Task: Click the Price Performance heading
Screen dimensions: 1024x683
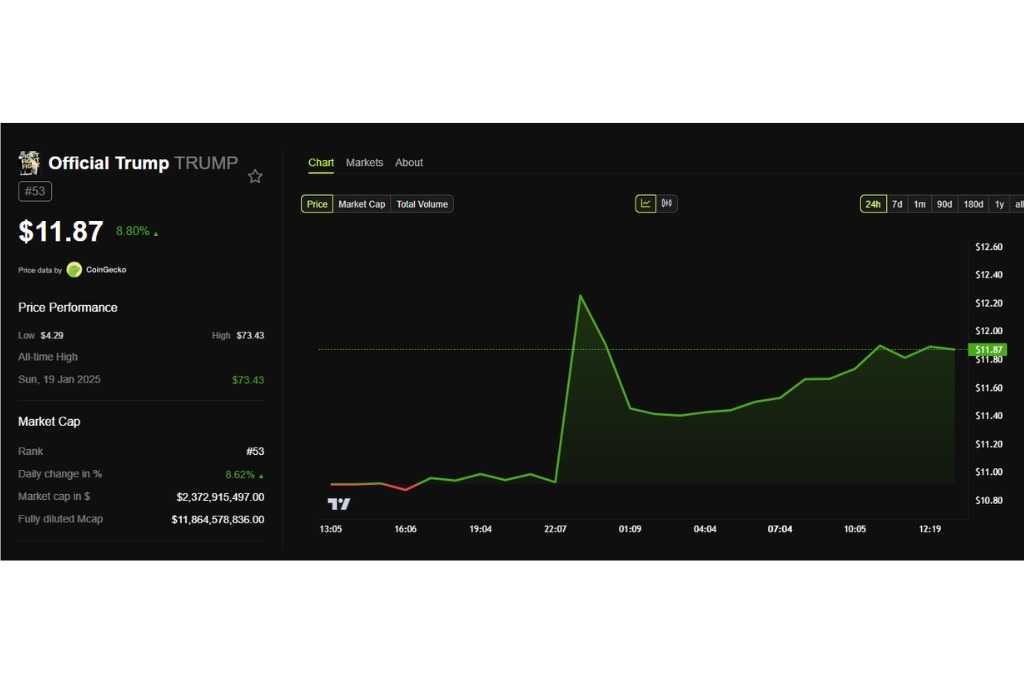Action: point(68,308)
